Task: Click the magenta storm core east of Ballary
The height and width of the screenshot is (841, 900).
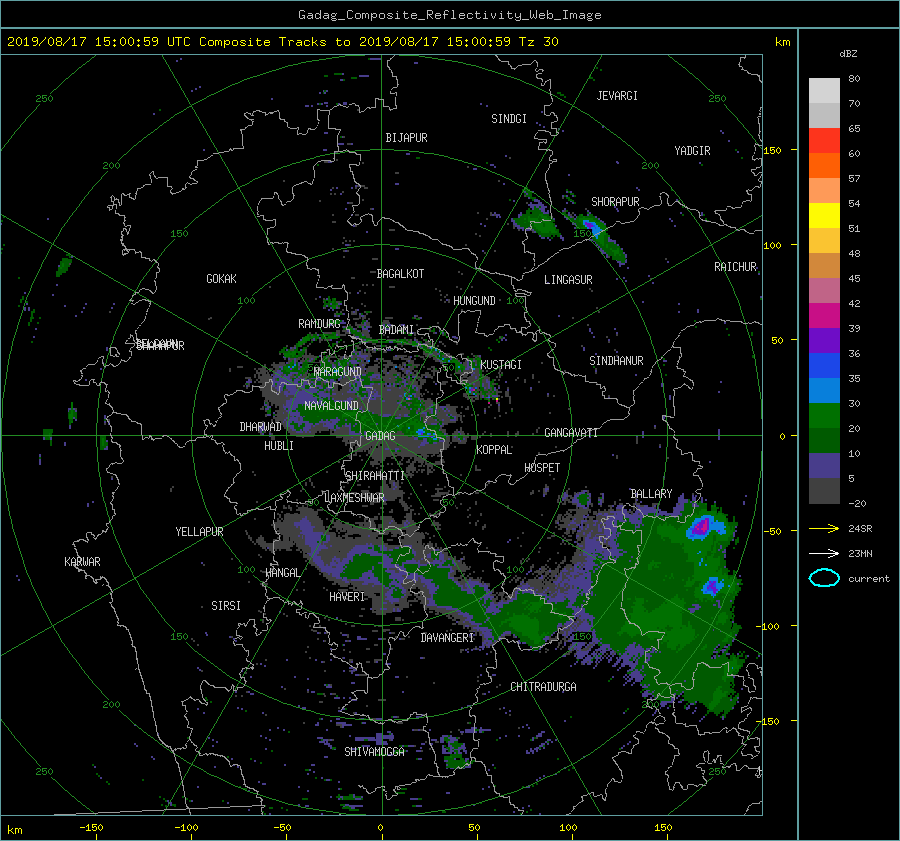Action: [x=700, y=527]
